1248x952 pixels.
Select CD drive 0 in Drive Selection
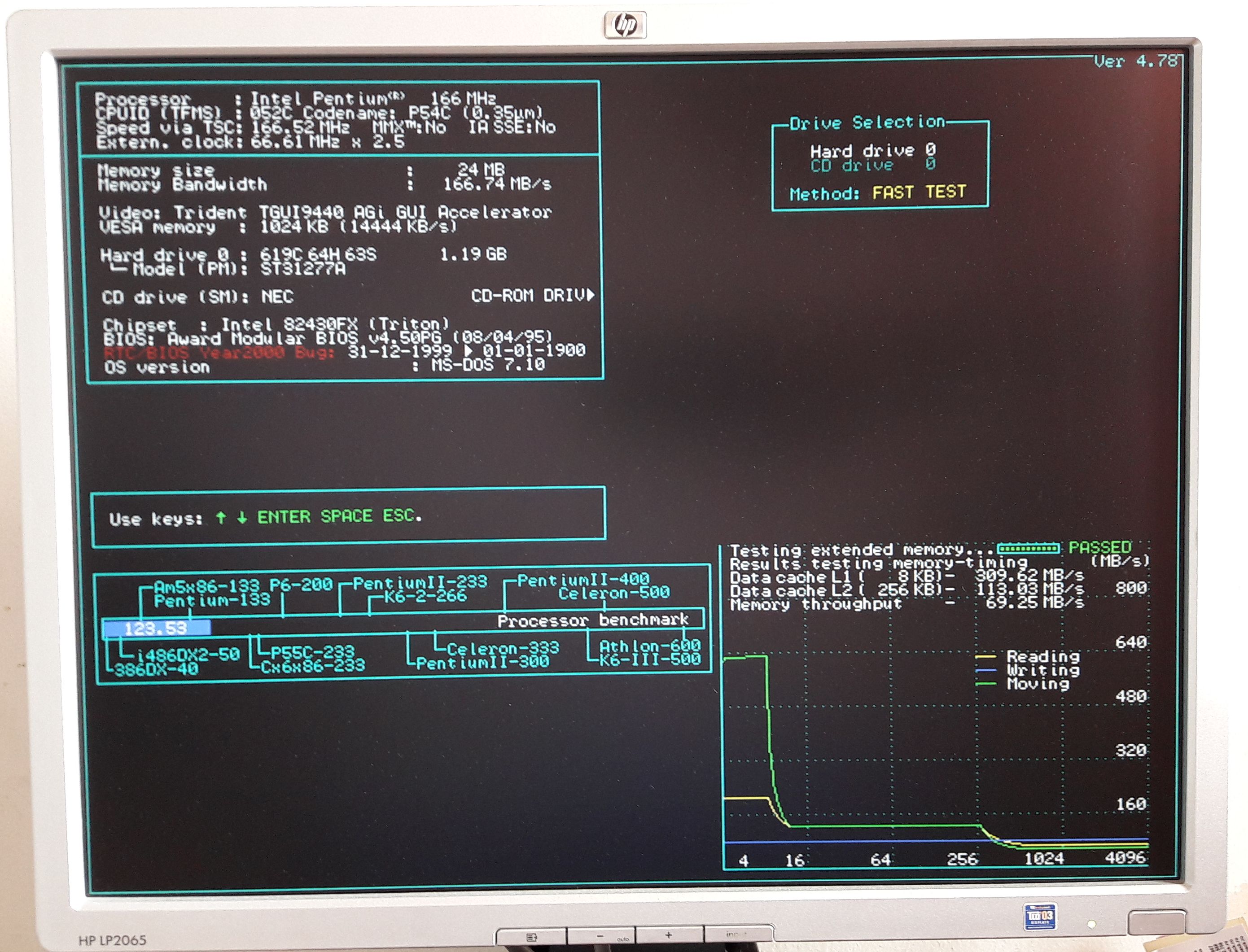click(873, 166)
